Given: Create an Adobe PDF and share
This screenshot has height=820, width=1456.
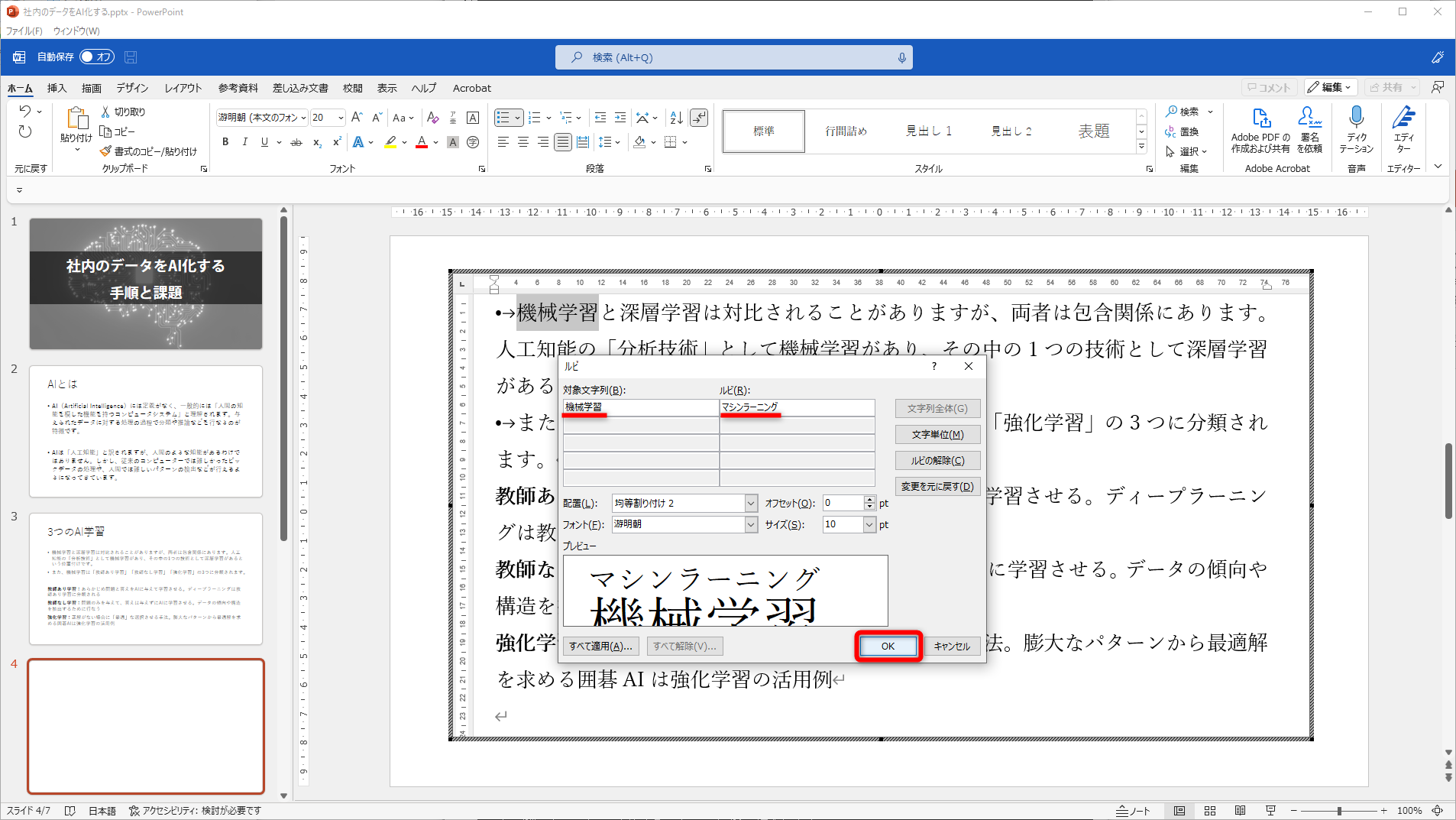Looking at the screenshot, I should coord(1262,130).
